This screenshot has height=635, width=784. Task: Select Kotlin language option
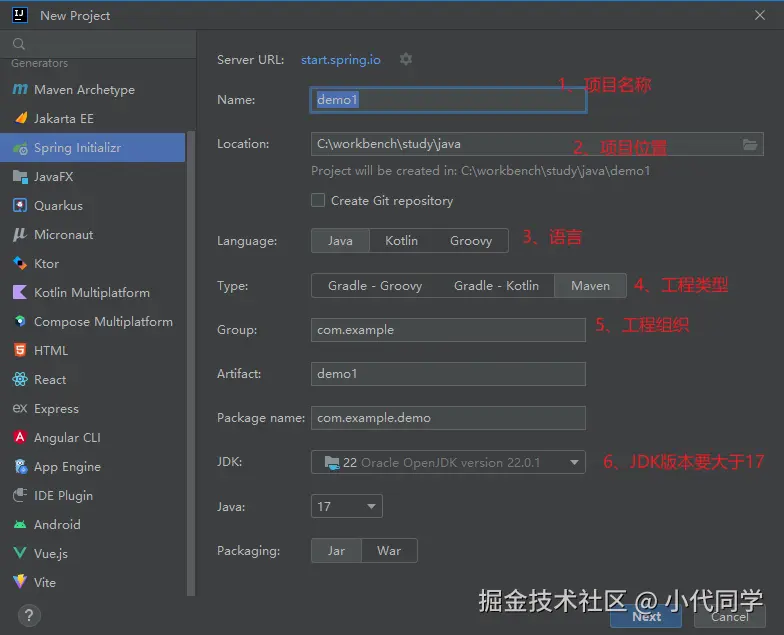point(402,241)
